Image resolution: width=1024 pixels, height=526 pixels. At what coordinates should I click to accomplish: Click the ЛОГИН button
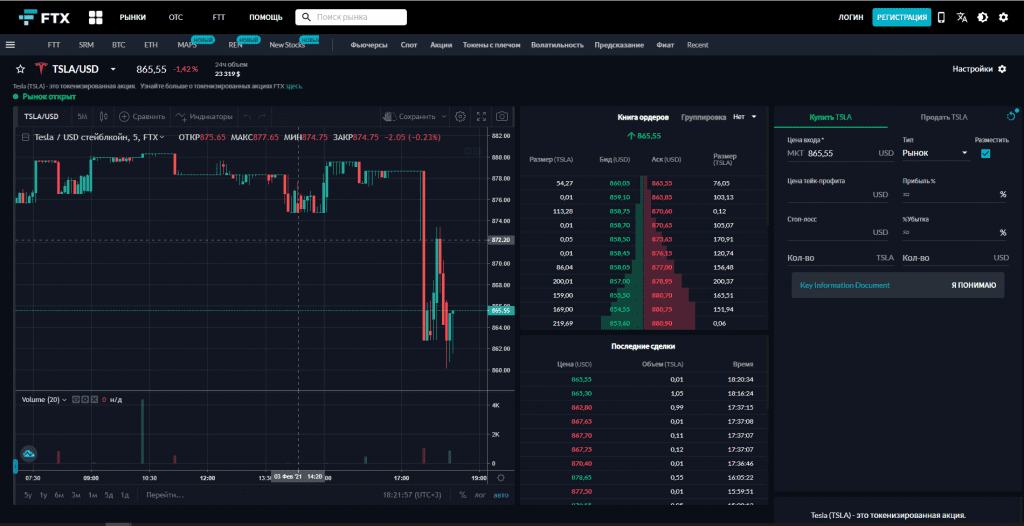[x=850, y=18]
